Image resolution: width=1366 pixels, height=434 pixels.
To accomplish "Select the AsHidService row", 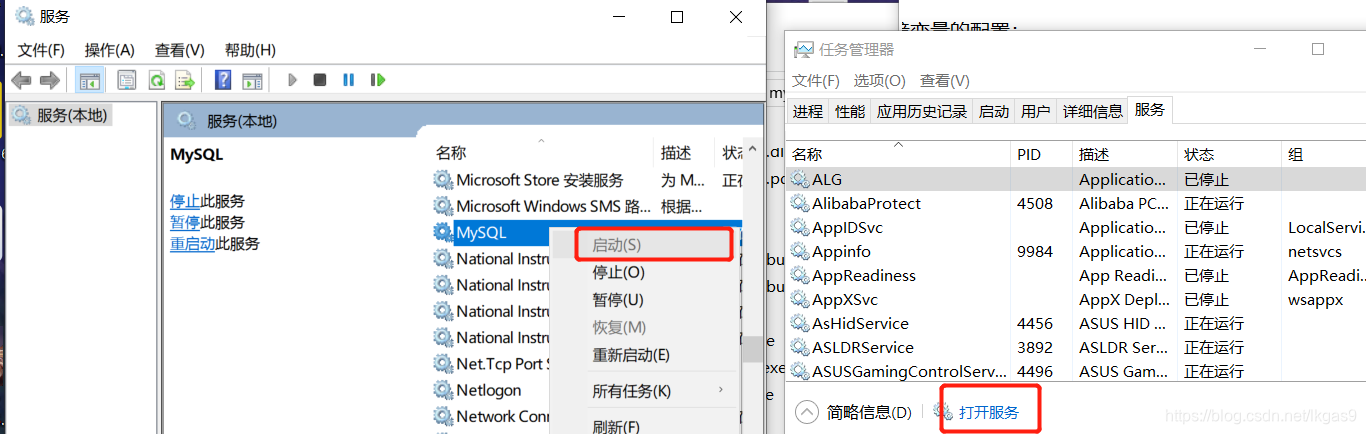I will 1077,323.
